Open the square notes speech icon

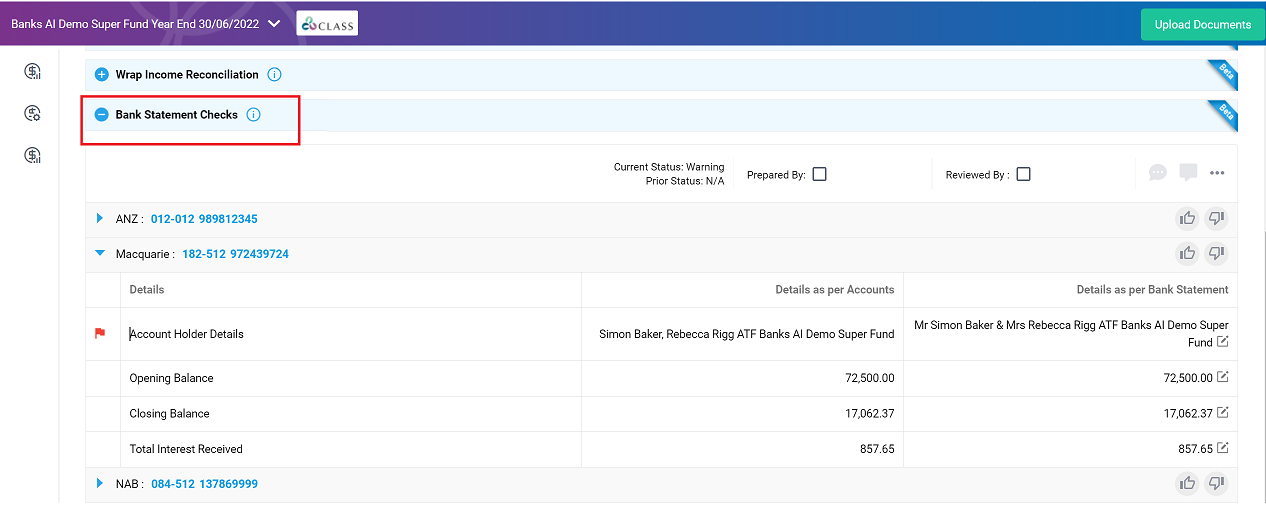[1188, 173]
